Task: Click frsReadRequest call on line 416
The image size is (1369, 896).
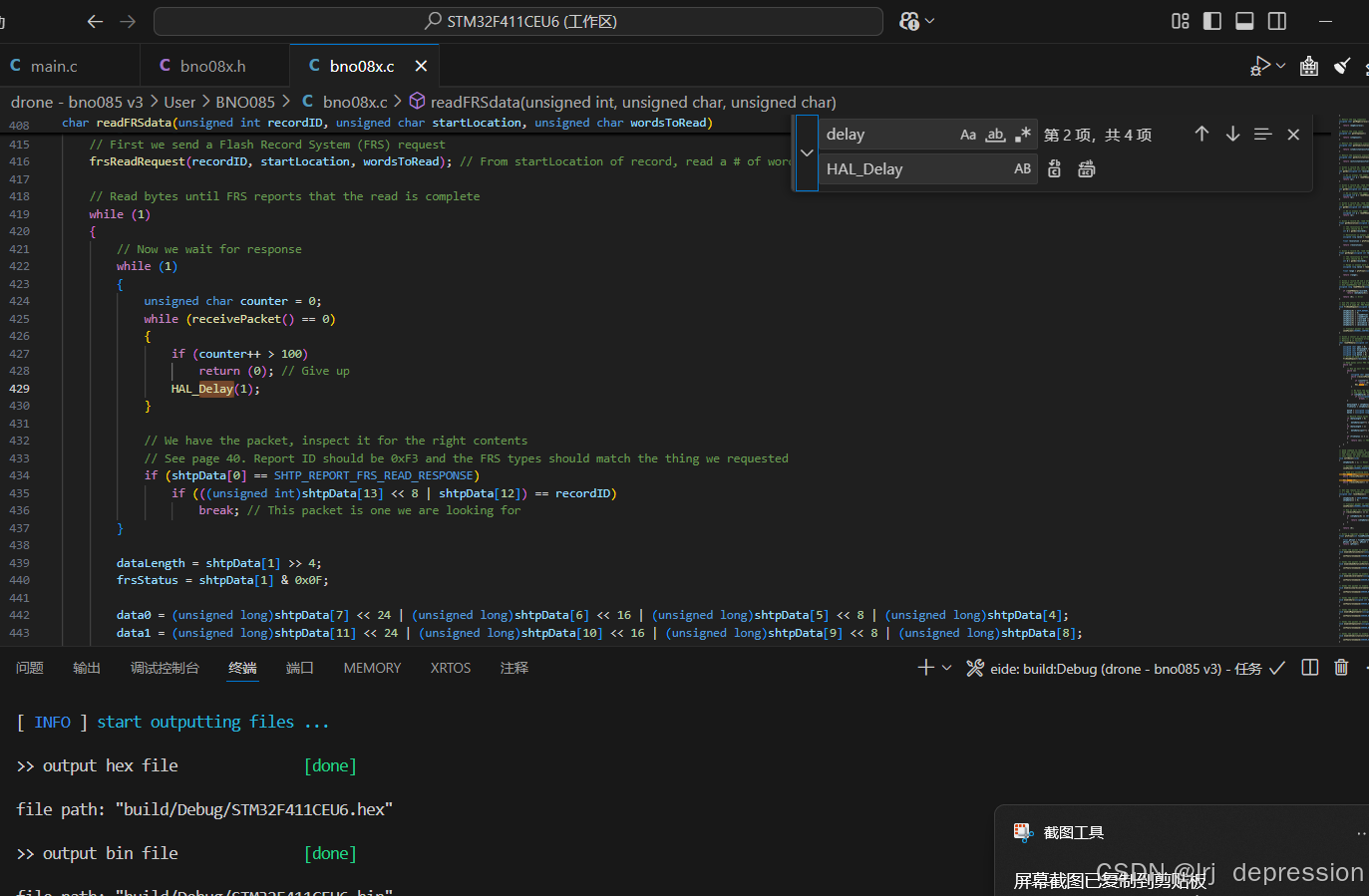Action: (x=270, y=161)
